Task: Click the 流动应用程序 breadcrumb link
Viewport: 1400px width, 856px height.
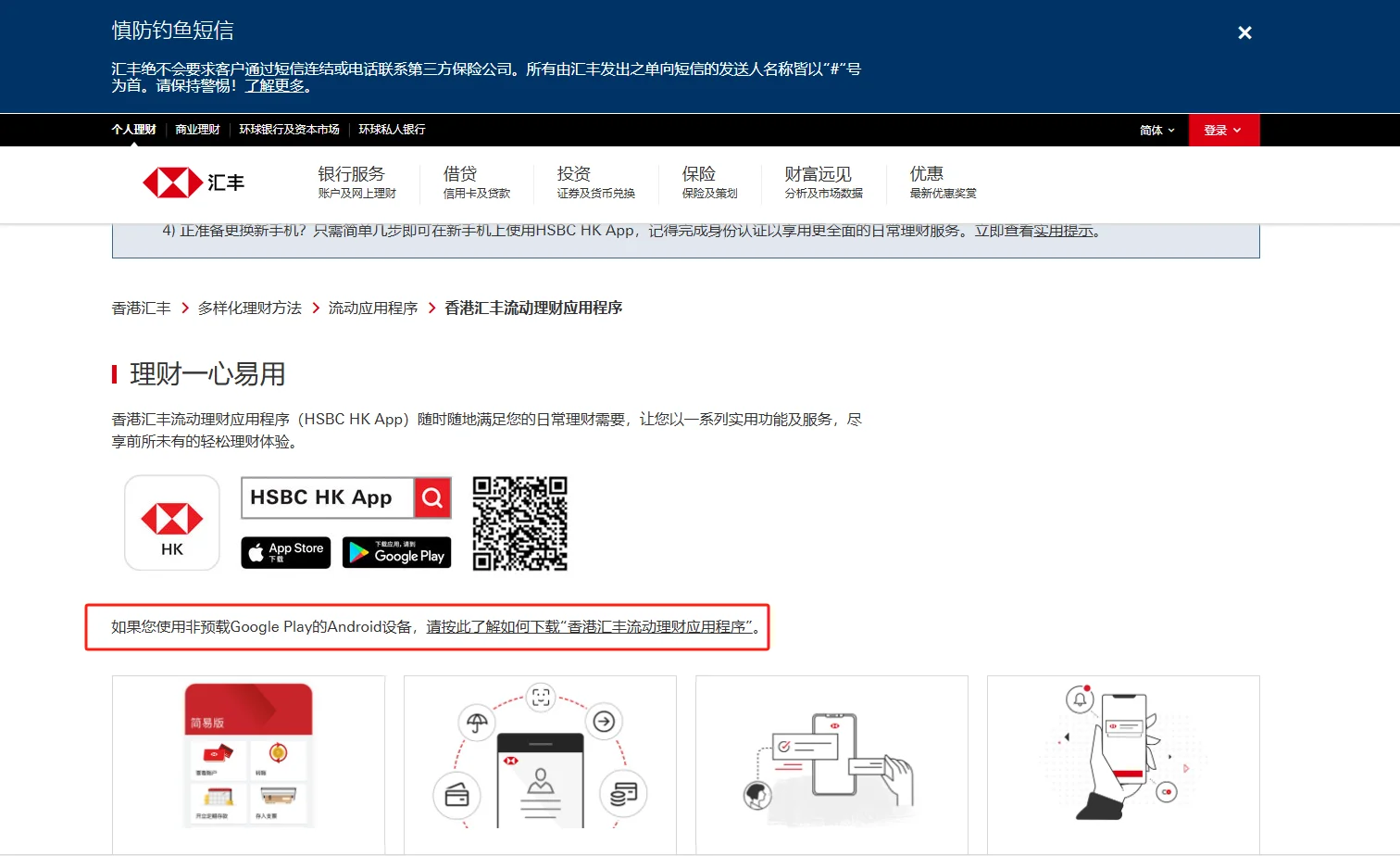Action: point(373,308)
